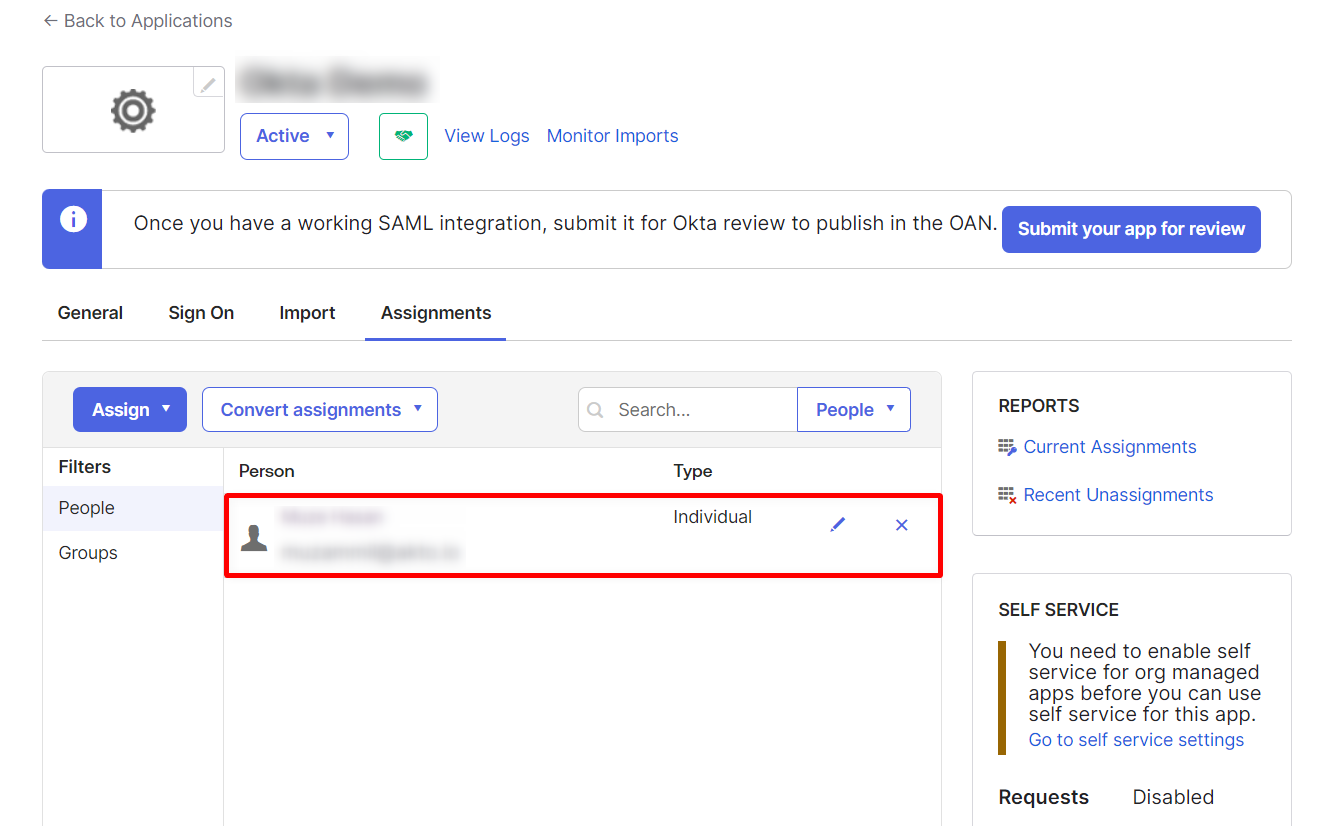The image size is (1324, 826).
Task: Open the People search filter dropdown
Action: (853, 410)
